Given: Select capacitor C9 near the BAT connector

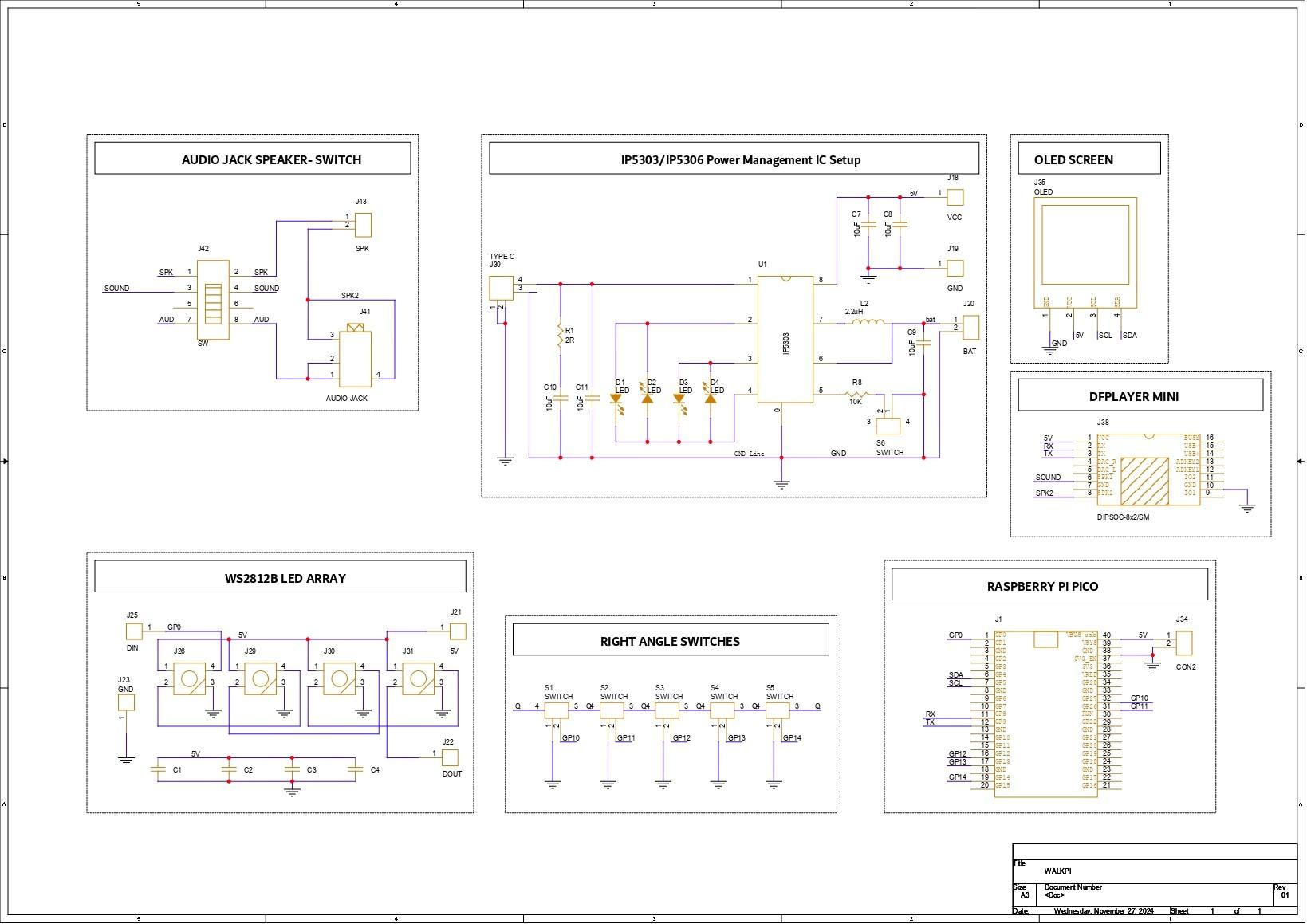Looking at the screenshot, I should 923,344.
